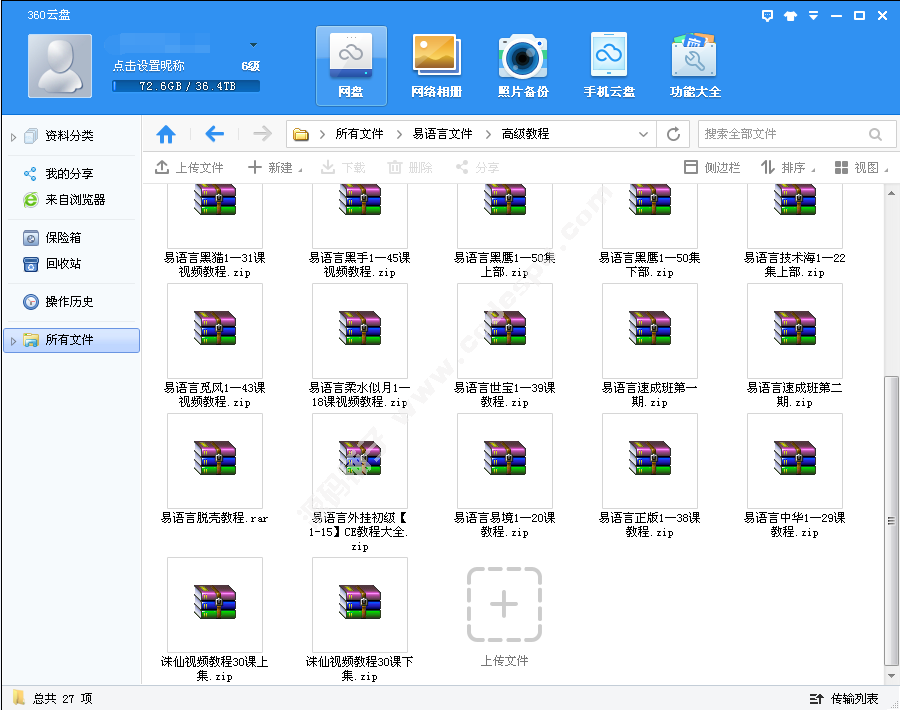Go to home directory icon
The width and height of the screenshot is (900, 710).
coord(166,134)
